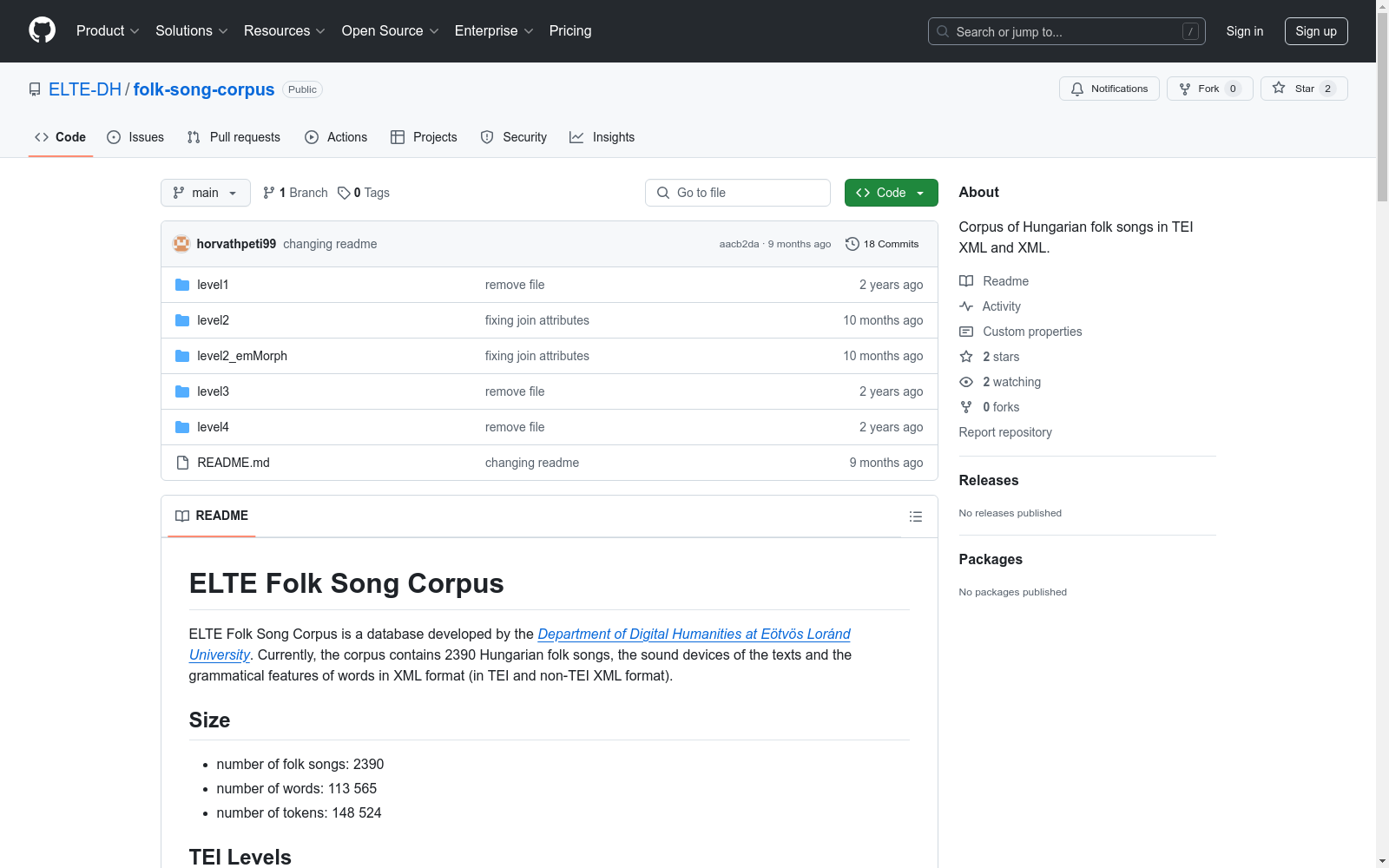Click the README.md file icon

click(182, 463)
